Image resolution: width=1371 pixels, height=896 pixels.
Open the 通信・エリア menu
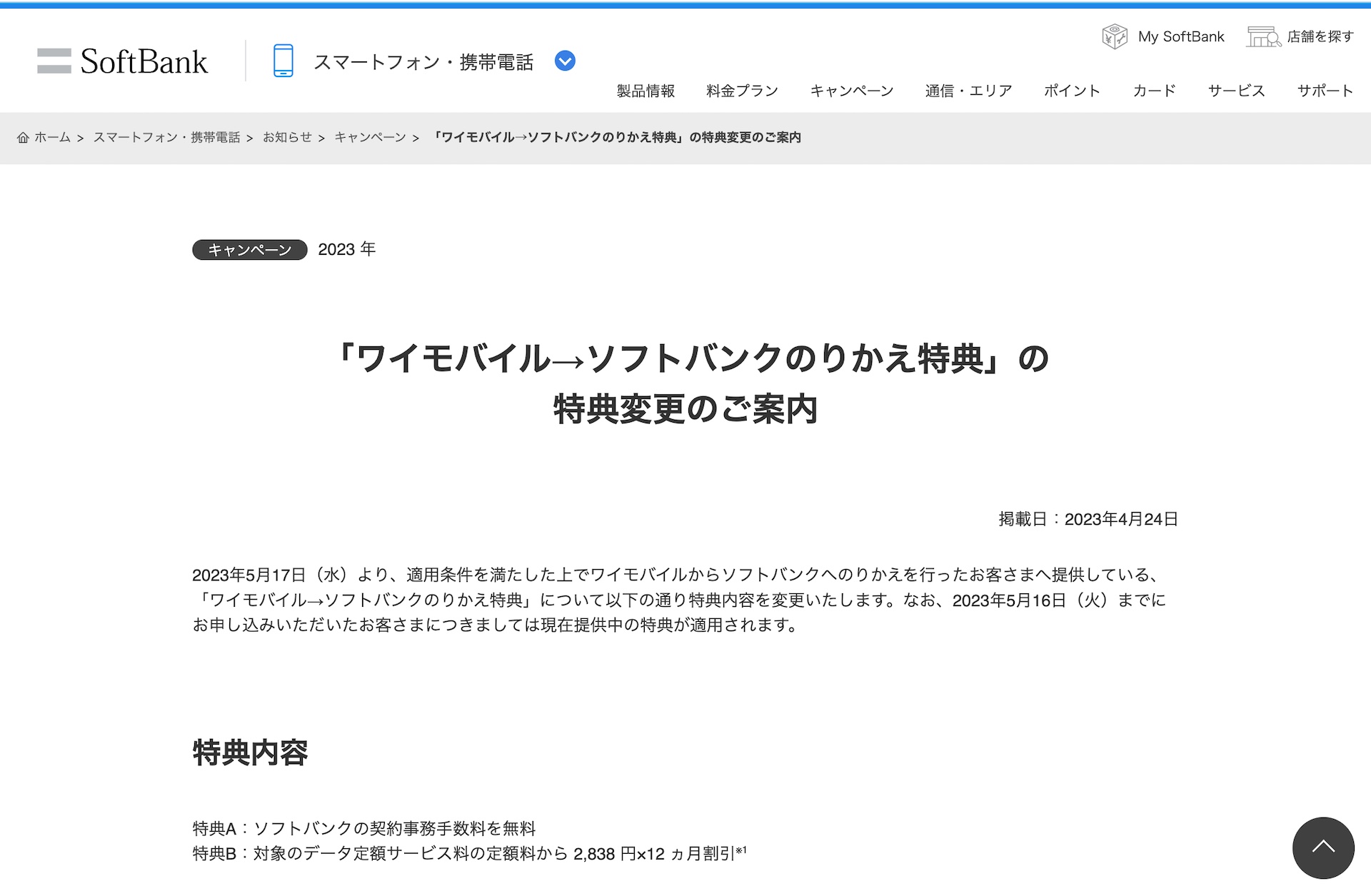click(968, 91)
